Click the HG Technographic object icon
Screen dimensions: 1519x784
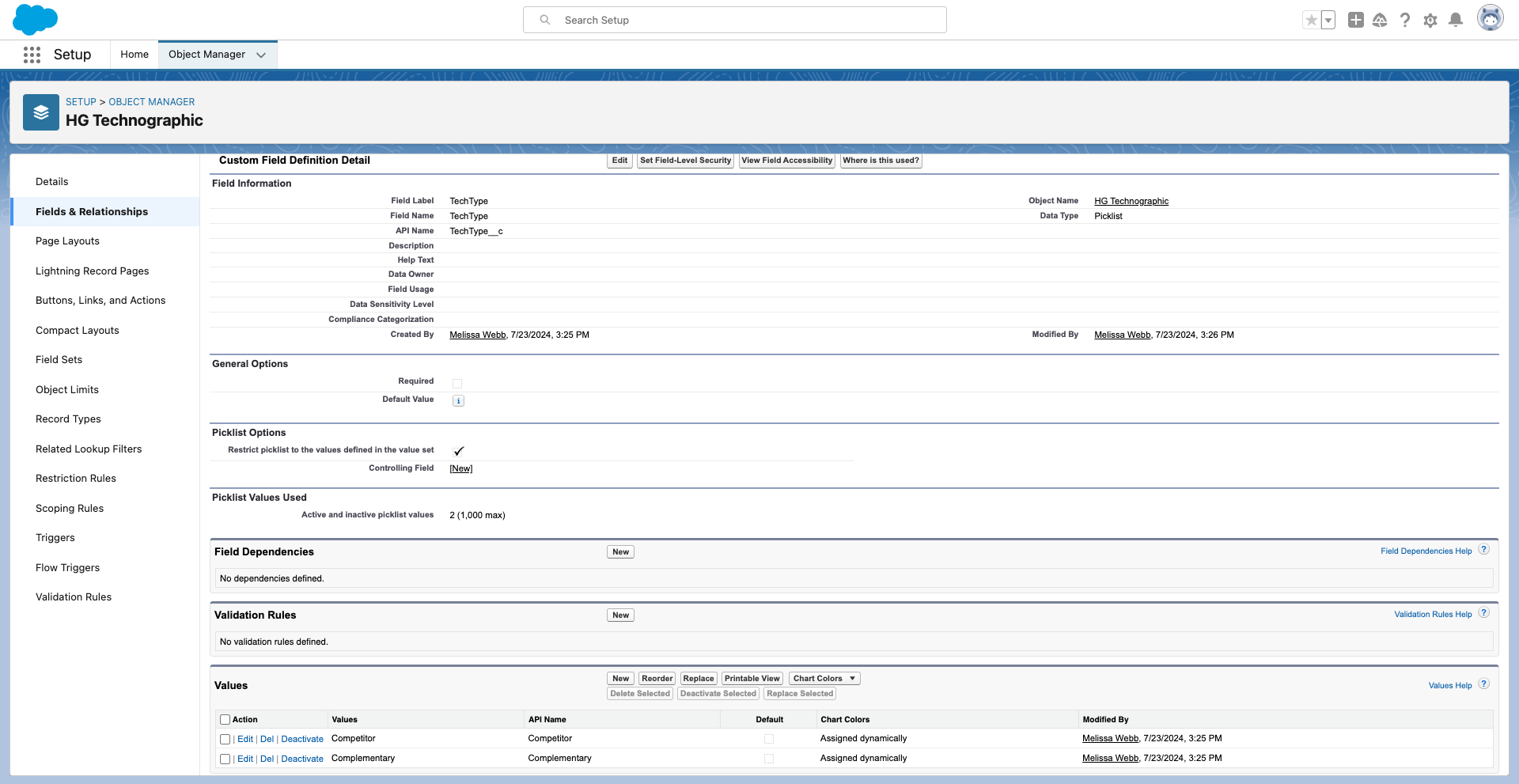pyautogui.click(x=41, y=112)
